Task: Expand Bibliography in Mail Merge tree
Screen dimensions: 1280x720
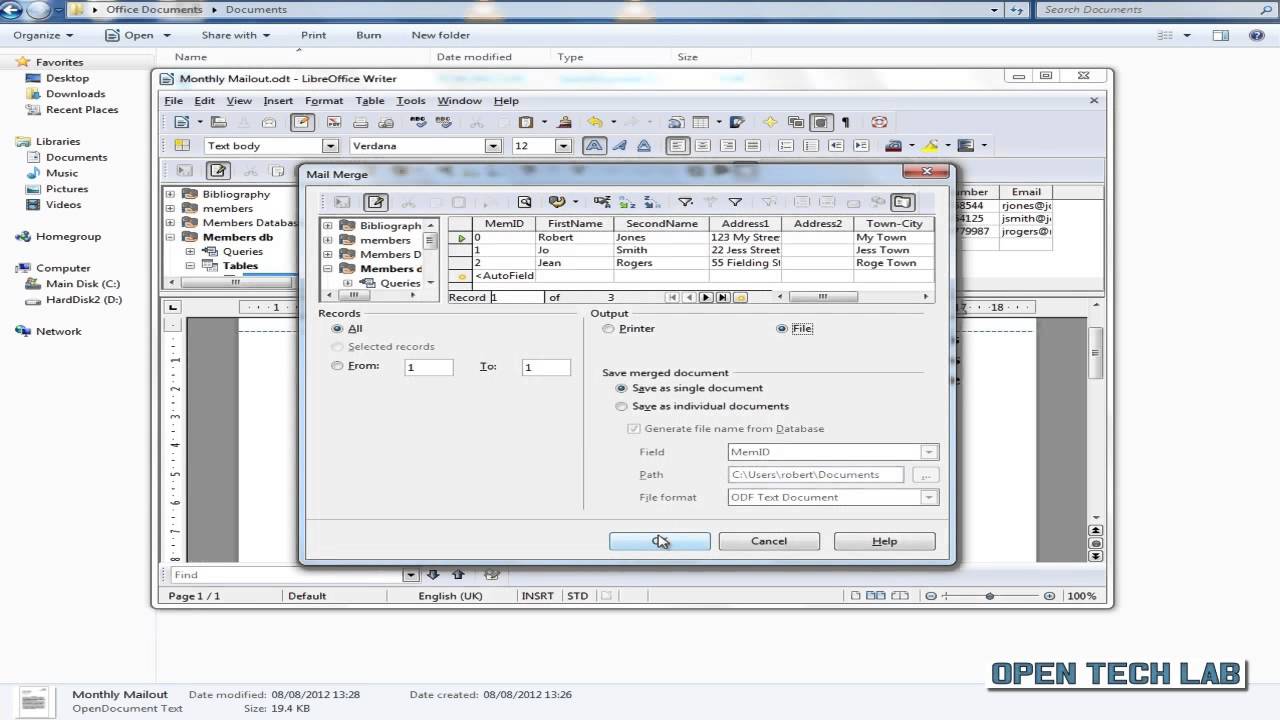Action: [x=328, y=226]
